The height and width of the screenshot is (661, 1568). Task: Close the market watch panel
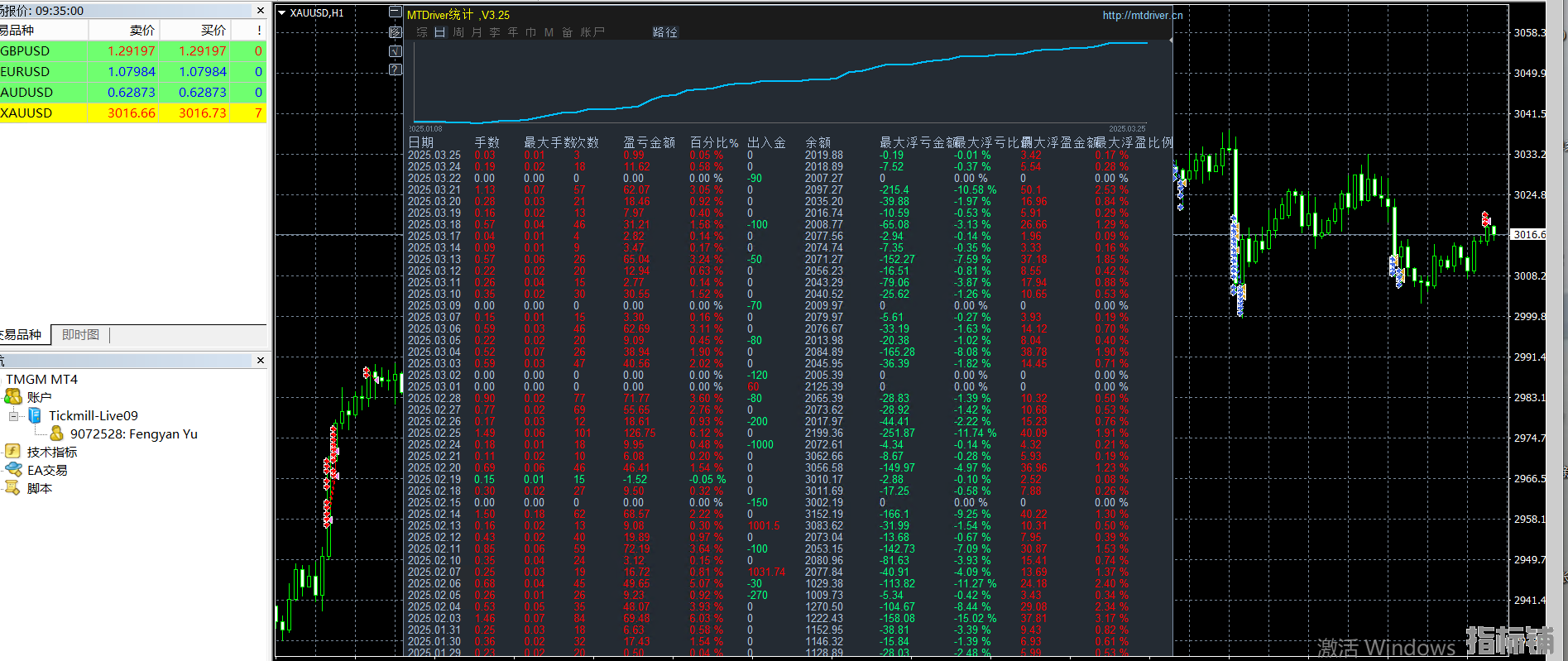pyautogui.click(x=261, y=11)
